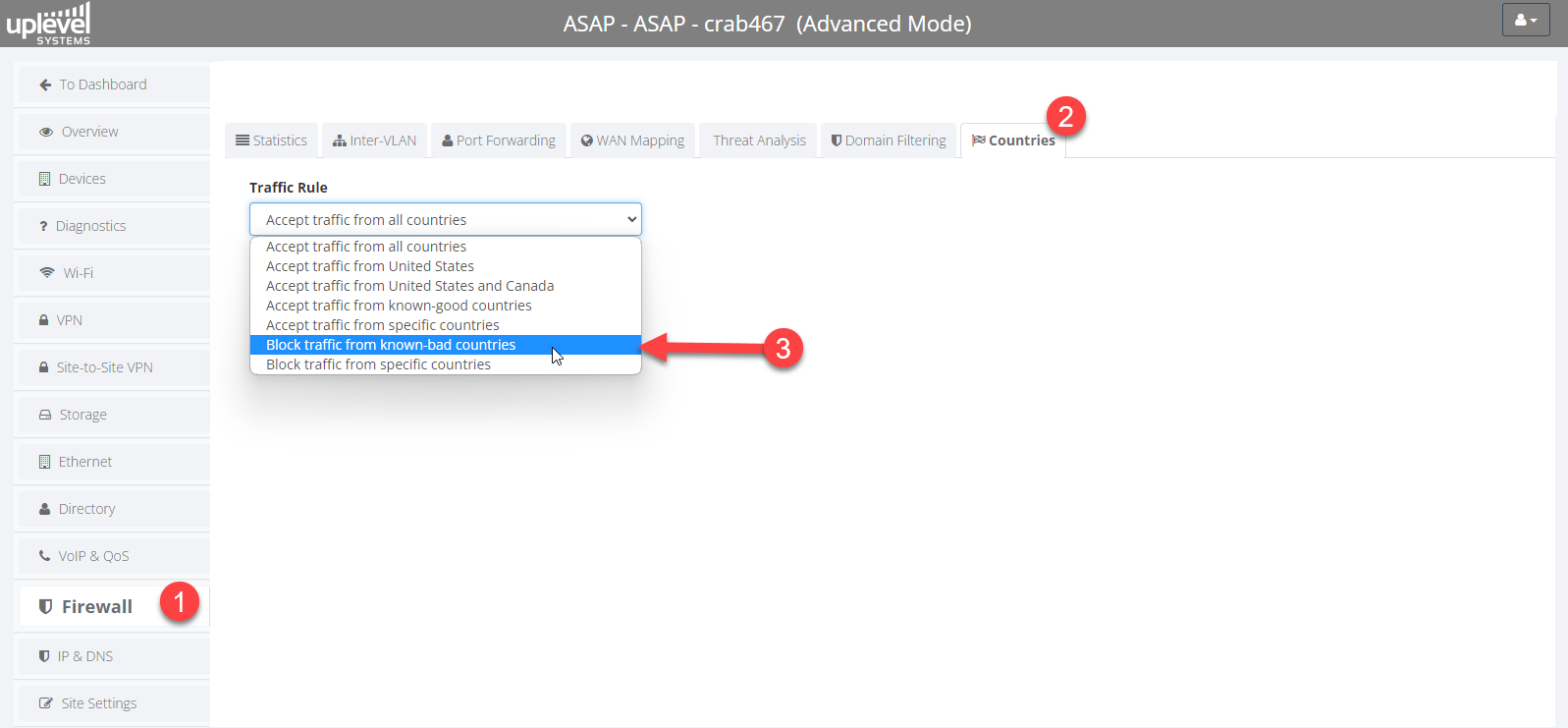Open Site Settings page
This screenshot has height=728, width=1568.
pos(114,703)
